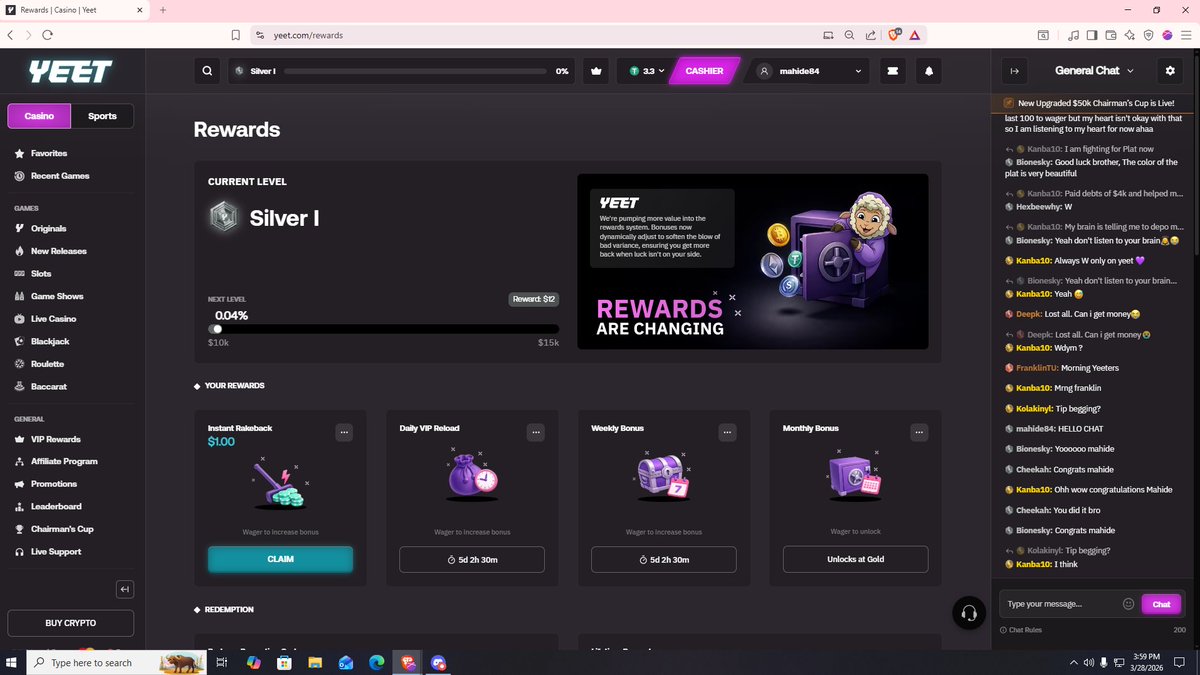Click the crown VIP icon in header
The image size is (1200, 675).
(597, 71)
